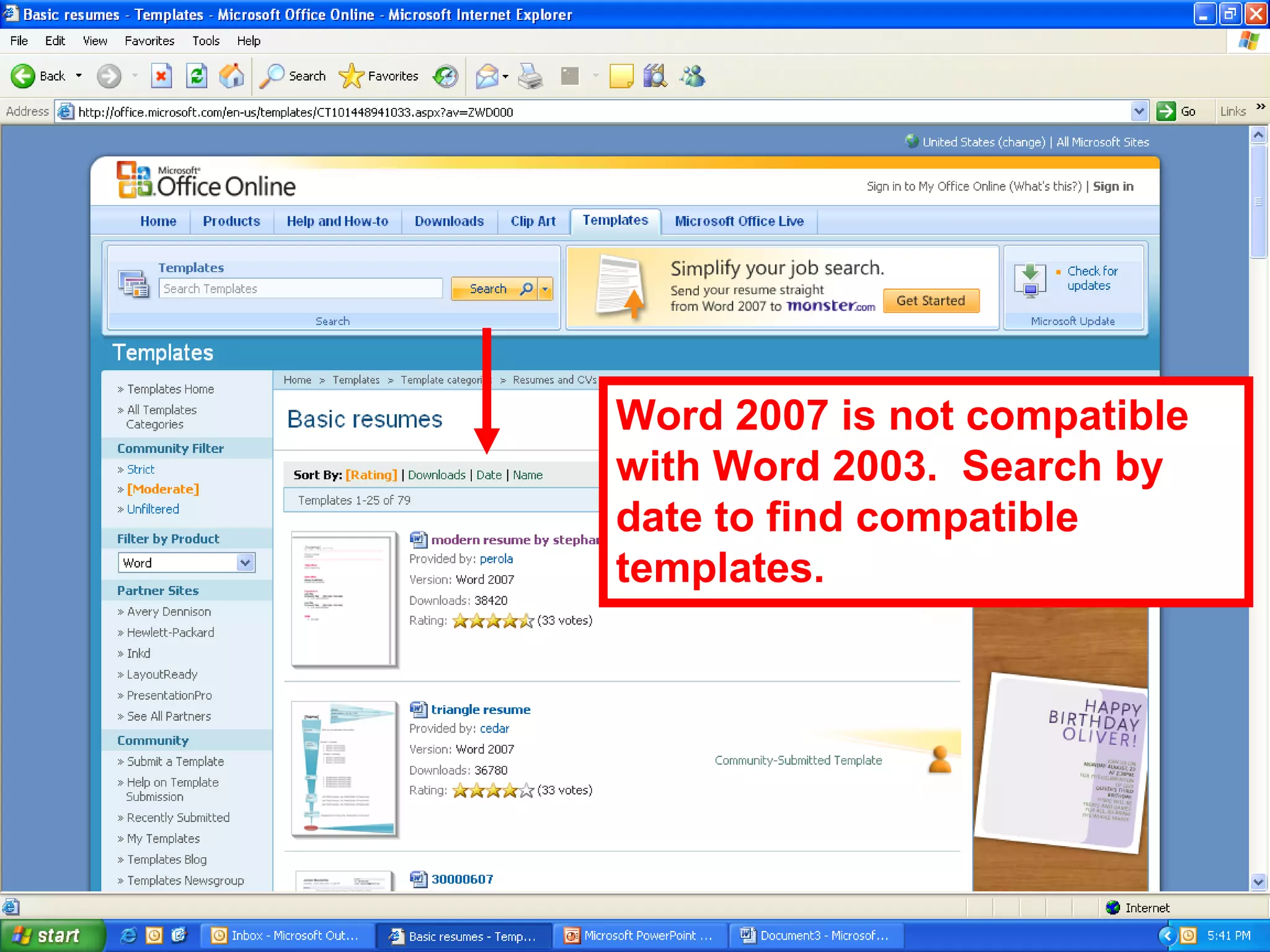Image resolution: width=1270 pixels, height=952 pixels.
Task: Select the Unfiltered community filter
Action: (x=153, y=509)
